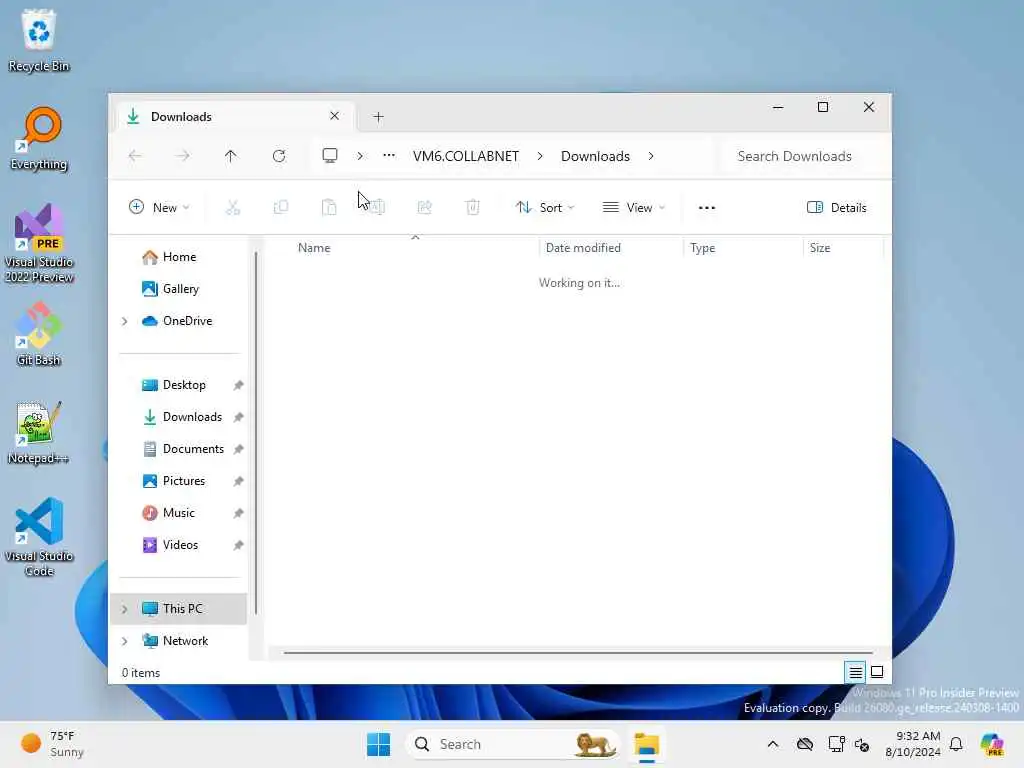The height and width of the screenshot is (768, 1024).
Task: Click the horizontal scrollbar in the file list
Action: [578, 652]
